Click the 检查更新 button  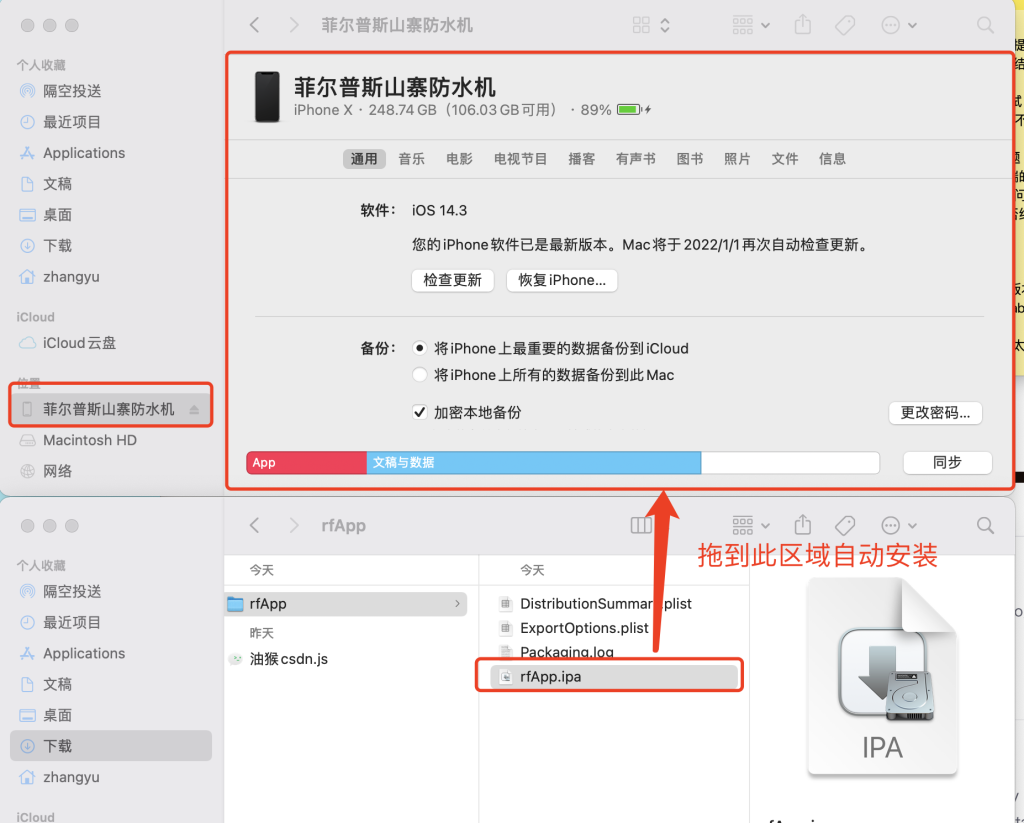(452, 280)
